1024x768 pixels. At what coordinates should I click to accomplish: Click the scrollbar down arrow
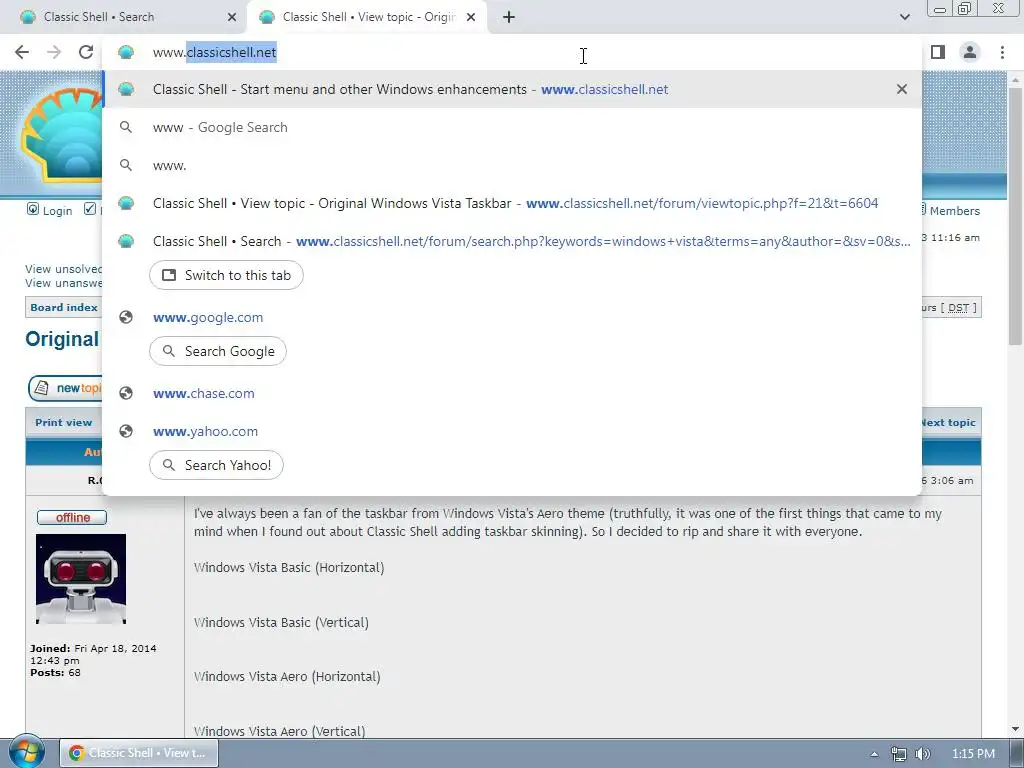tap(1015, 729)
